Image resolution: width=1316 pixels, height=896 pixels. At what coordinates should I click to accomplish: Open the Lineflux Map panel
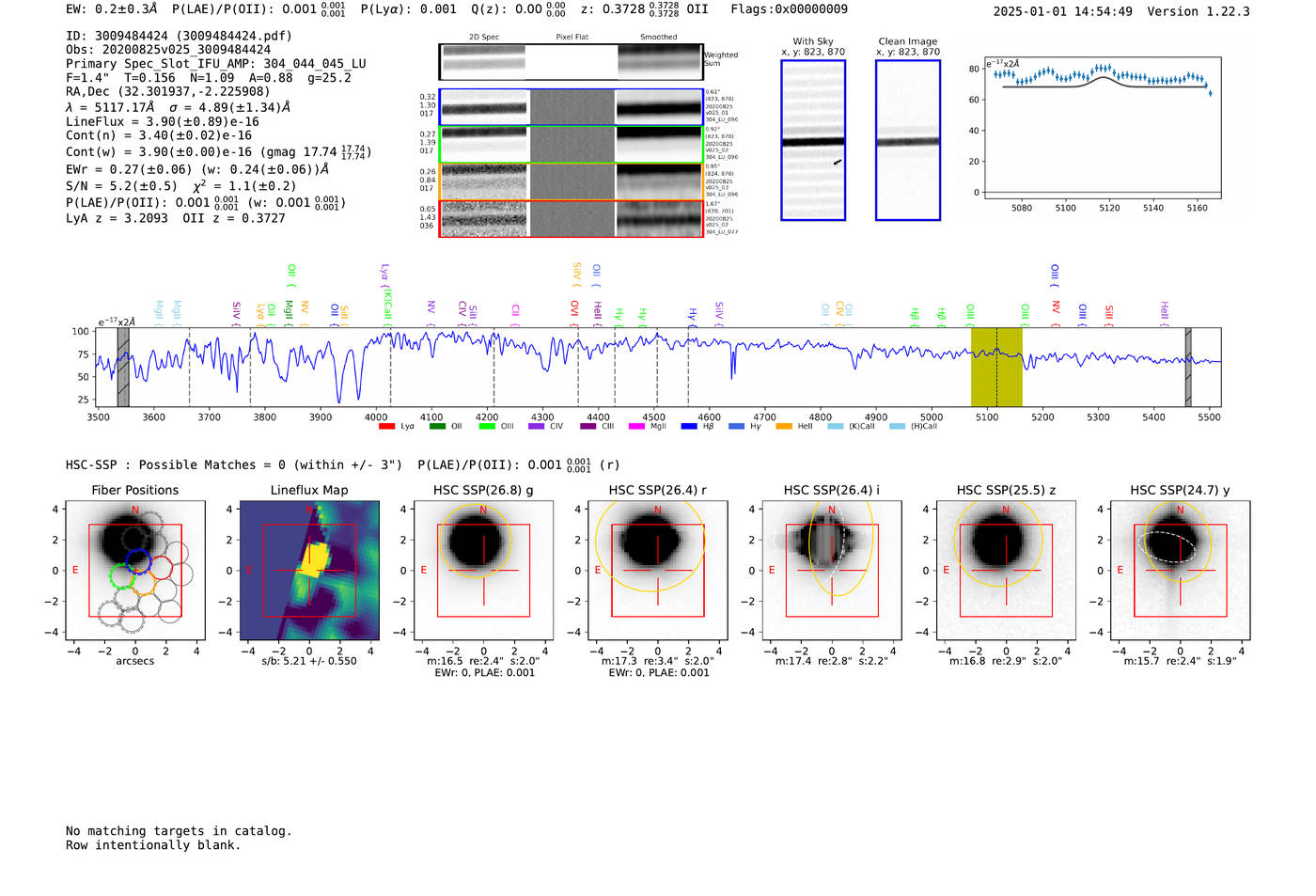[309, 571]
